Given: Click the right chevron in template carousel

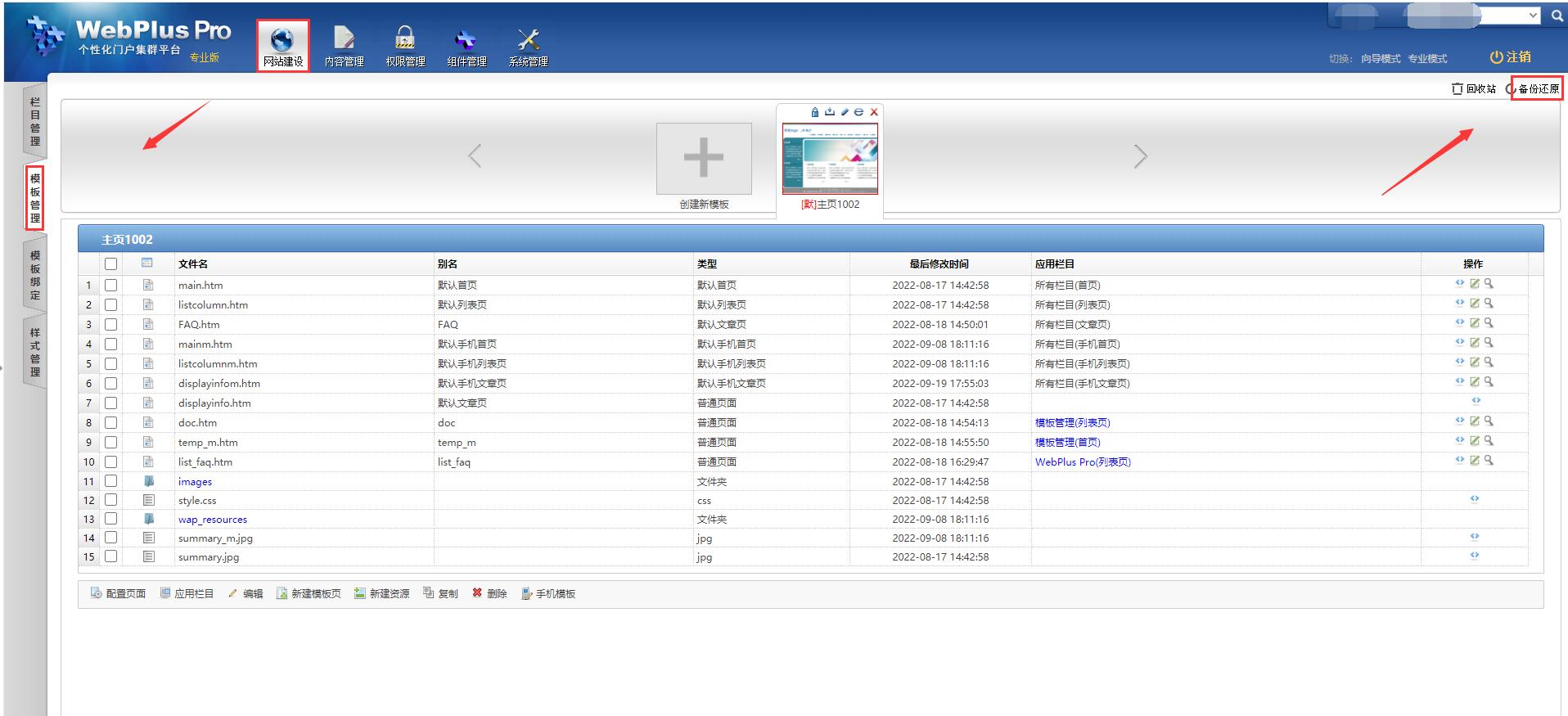Looking at the screenshot, I should pos(1140,156).
